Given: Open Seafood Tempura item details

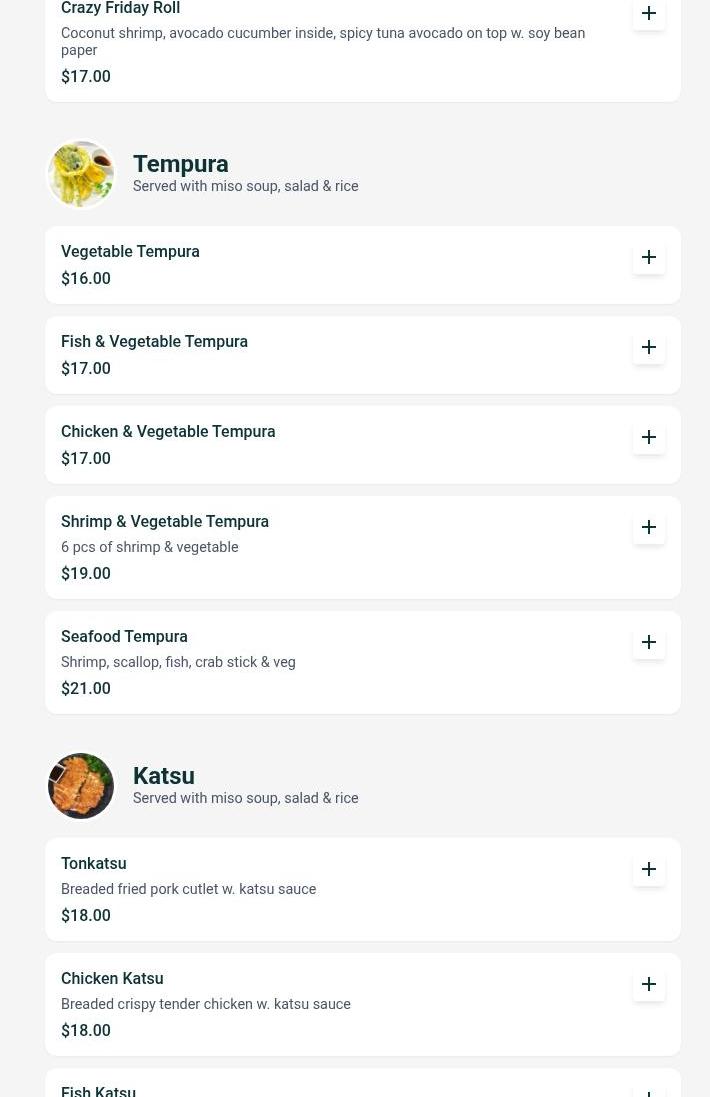Looking at the screenshot, I should [x=362, y=663].
